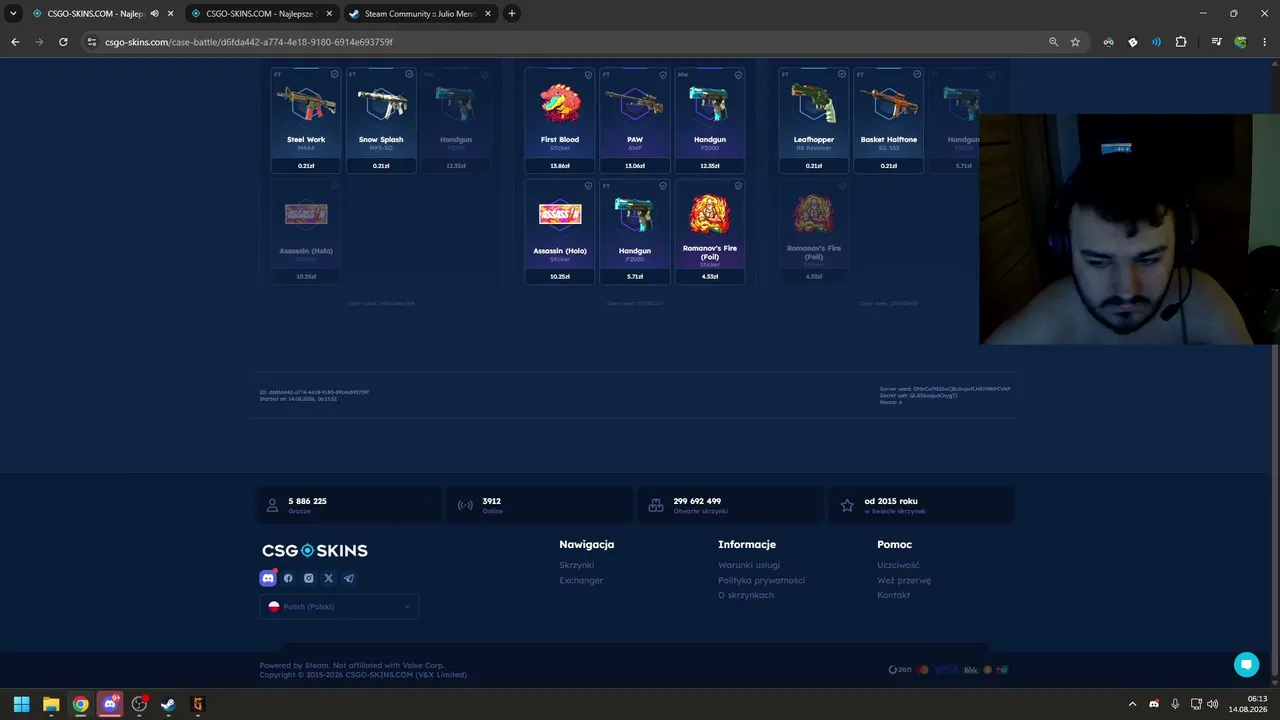Open the Exchanger footer link
Image resolution: width=1280 pixels, height=720 pixels.
[x=581, y=580]
